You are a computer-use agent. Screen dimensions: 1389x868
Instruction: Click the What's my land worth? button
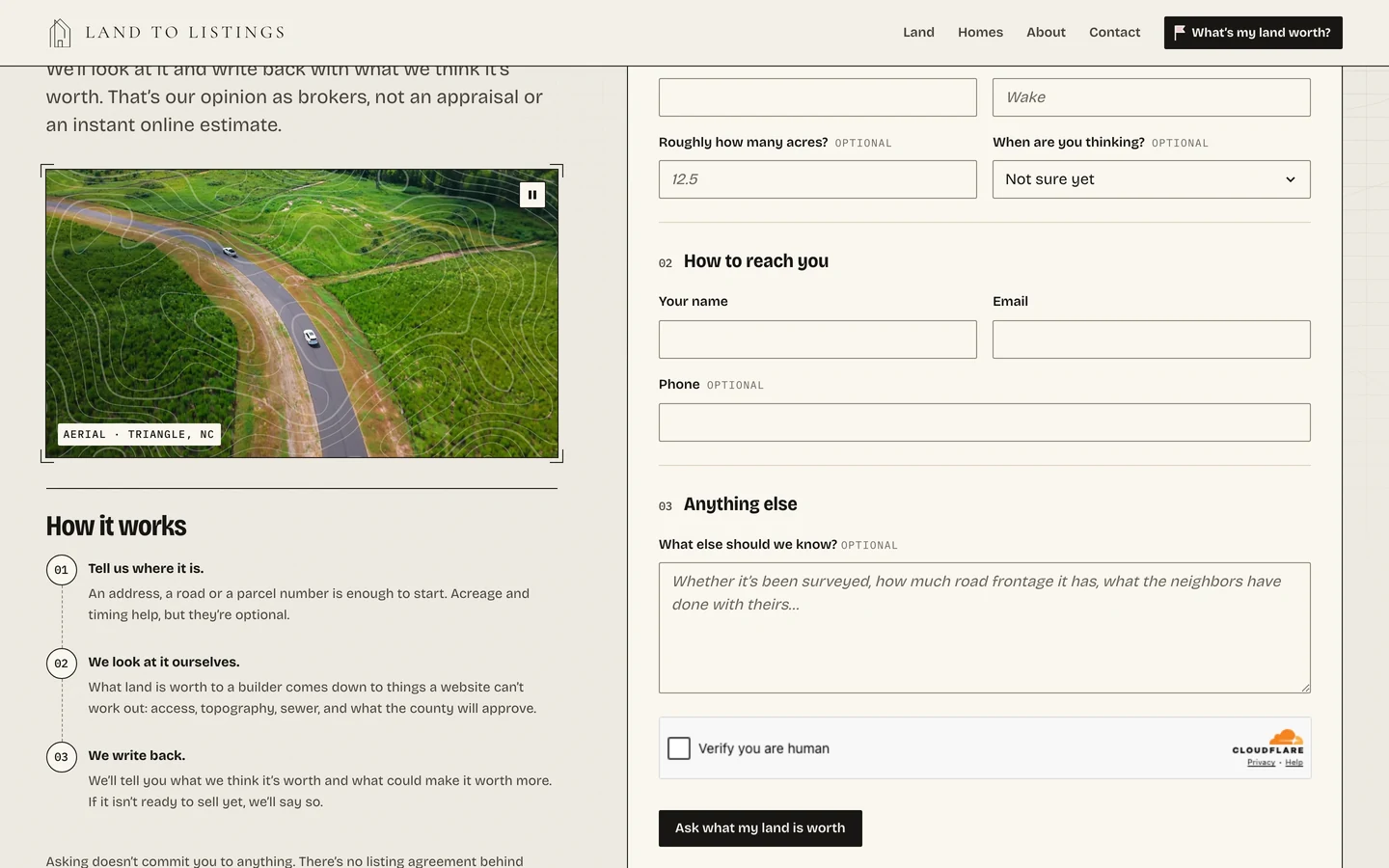(x=1253, y=33)
